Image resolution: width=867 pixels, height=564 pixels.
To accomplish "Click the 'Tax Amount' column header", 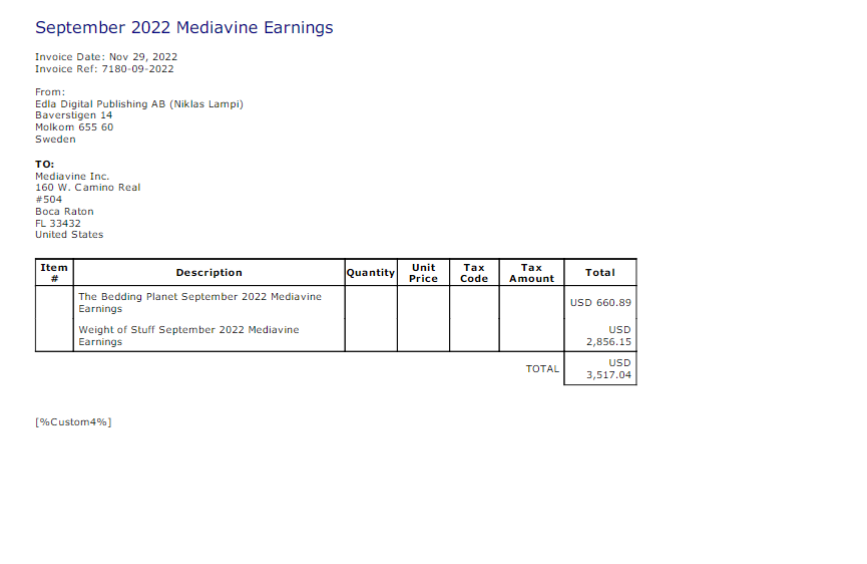I will (531, 273).
